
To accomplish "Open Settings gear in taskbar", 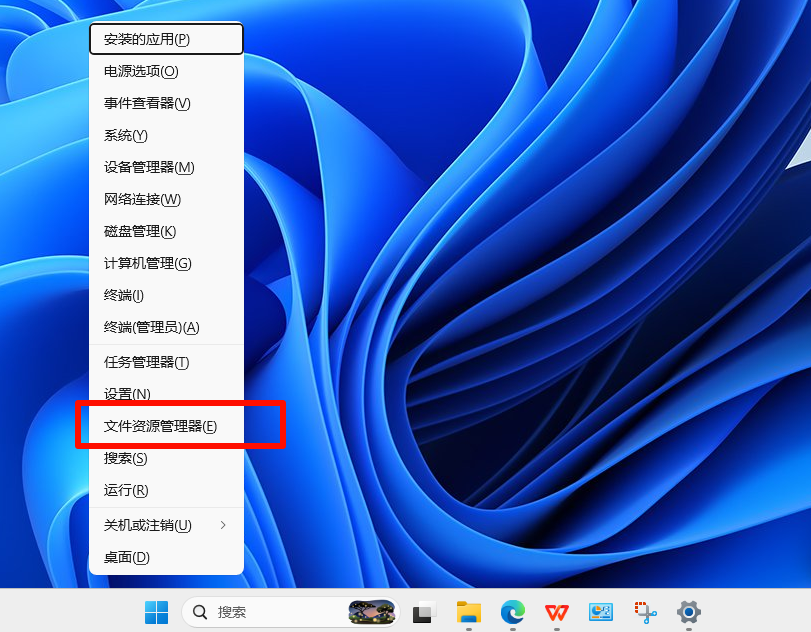I will point(689,612).
